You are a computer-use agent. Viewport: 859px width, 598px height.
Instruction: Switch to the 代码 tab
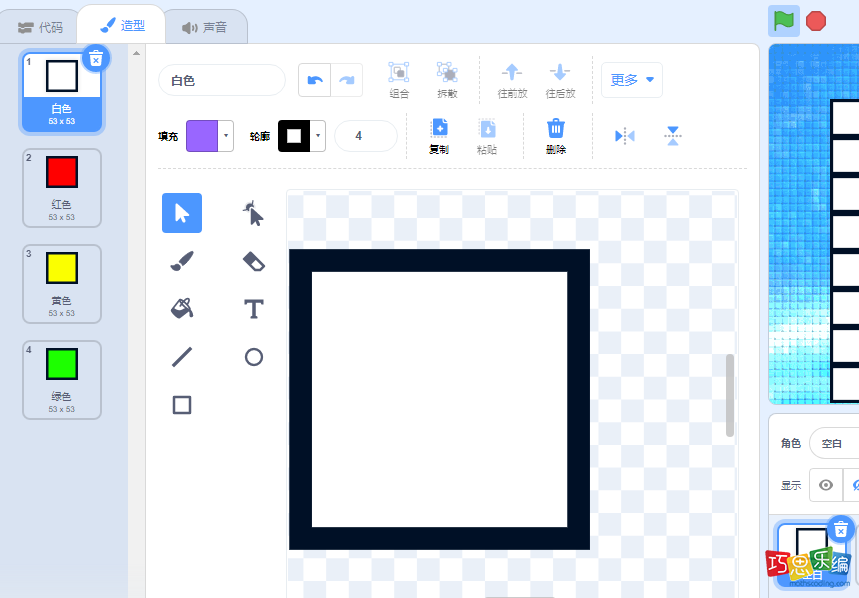coord(40,27)
